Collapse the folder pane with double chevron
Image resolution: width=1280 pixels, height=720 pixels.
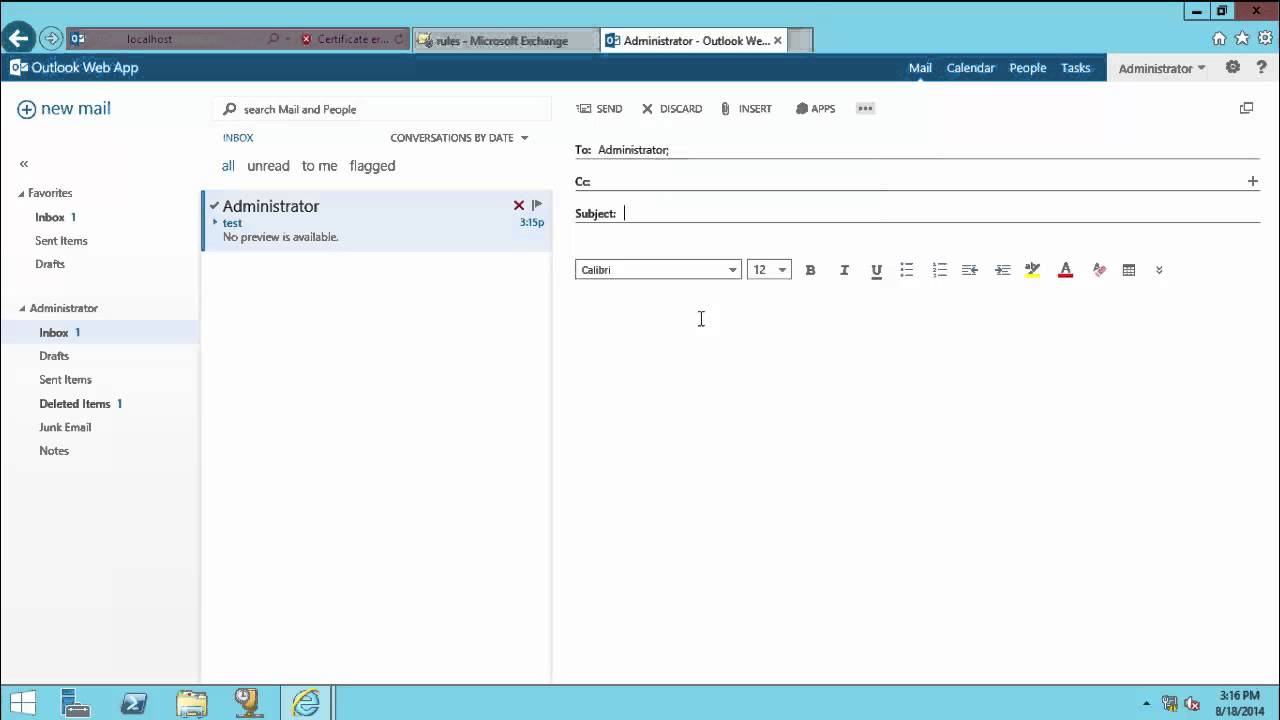click(x=24, y=163)
